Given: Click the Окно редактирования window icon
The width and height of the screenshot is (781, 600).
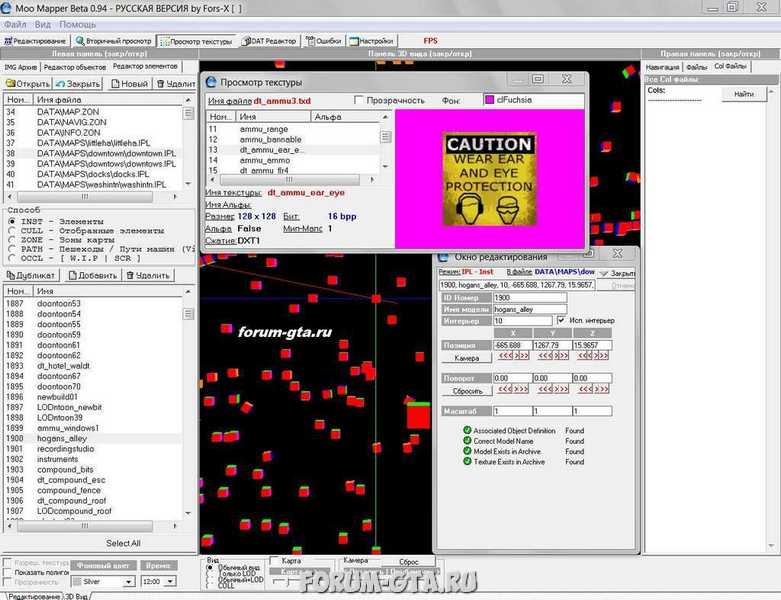Looking at the screenshot, I should (443, 257).
